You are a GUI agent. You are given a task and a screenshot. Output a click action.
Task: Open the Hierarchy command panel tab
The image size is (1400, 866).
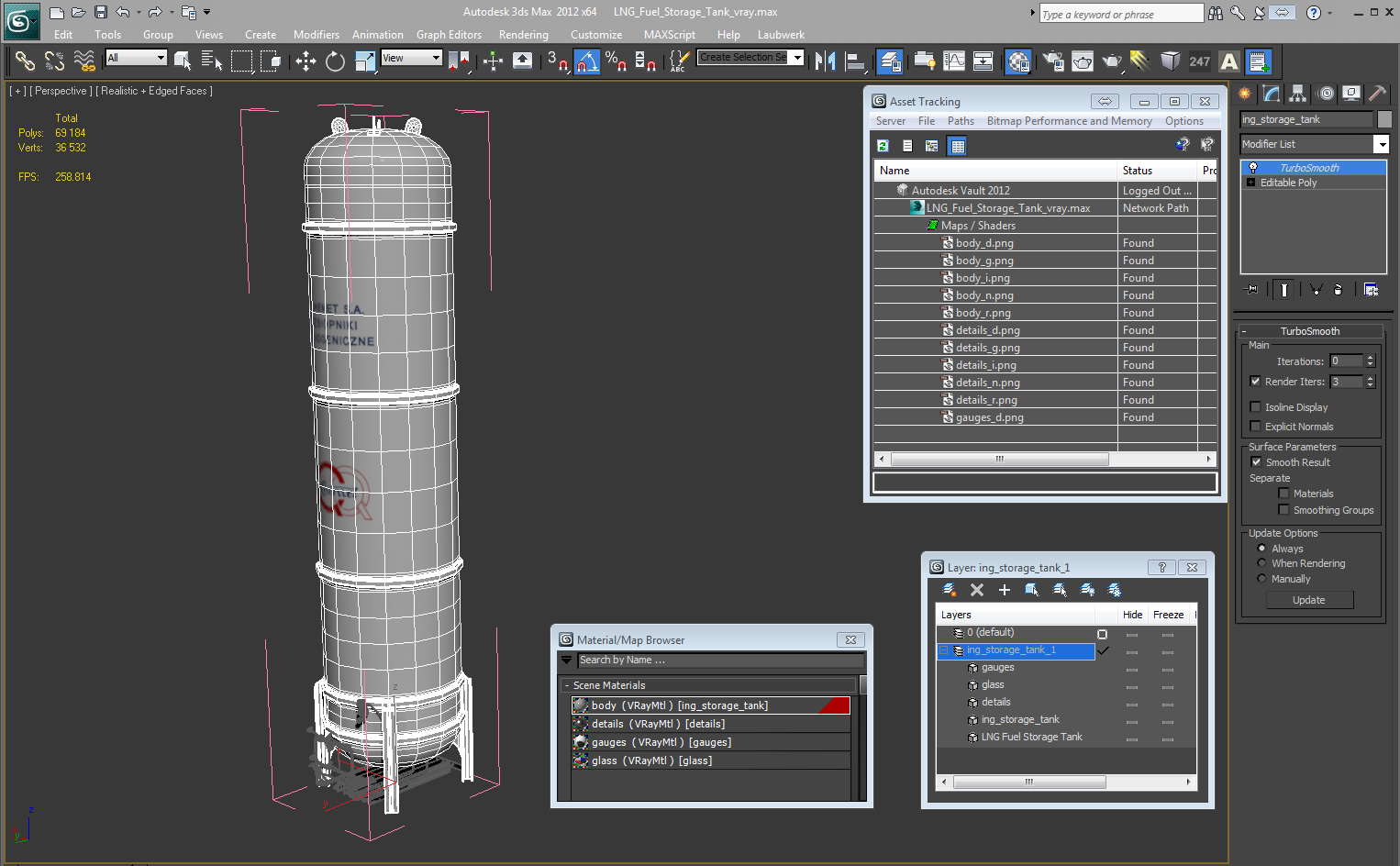(x=1297, y=94)
